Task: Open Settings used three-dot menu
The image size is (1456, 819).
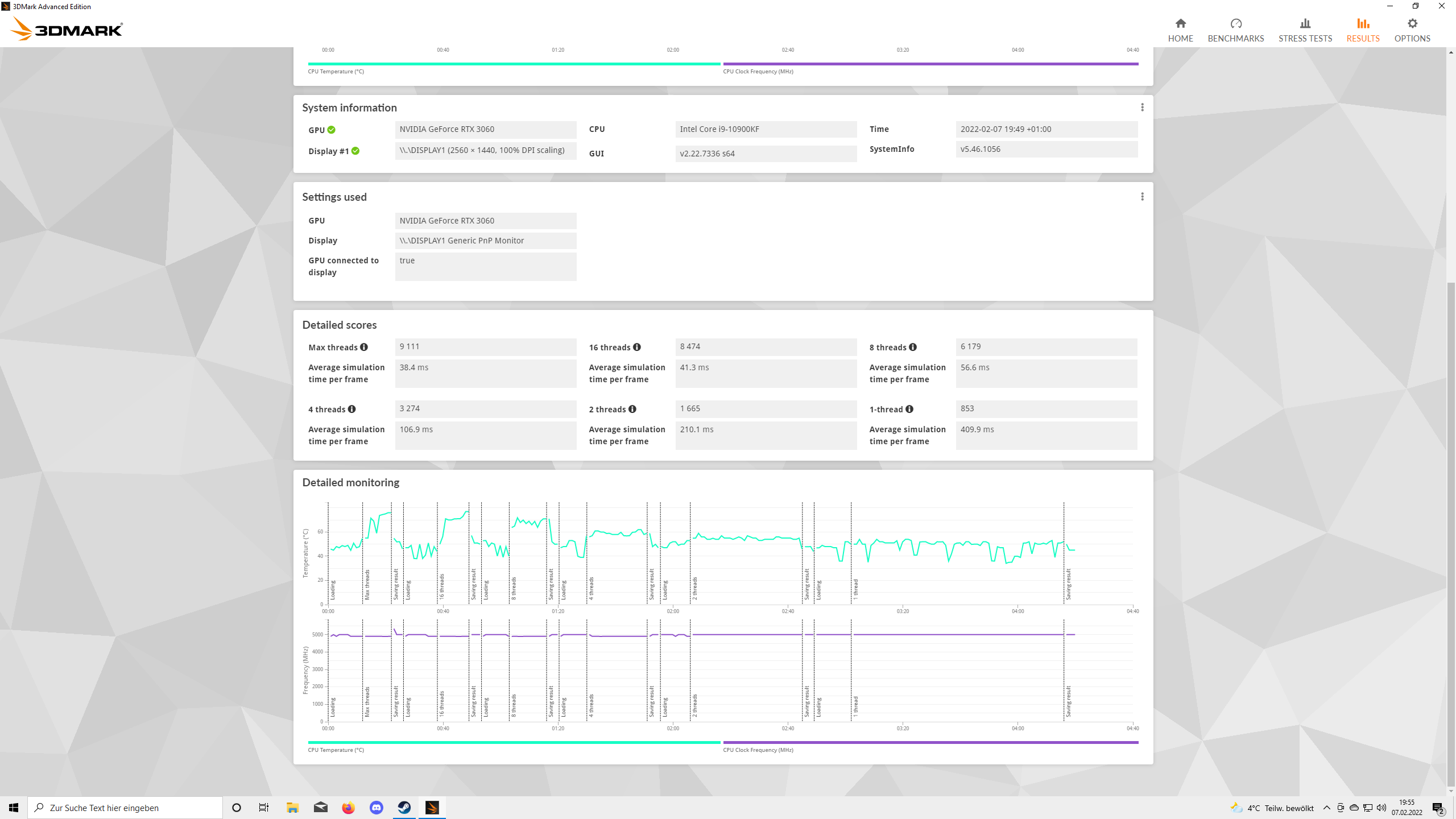Action: pos(1142,197)
